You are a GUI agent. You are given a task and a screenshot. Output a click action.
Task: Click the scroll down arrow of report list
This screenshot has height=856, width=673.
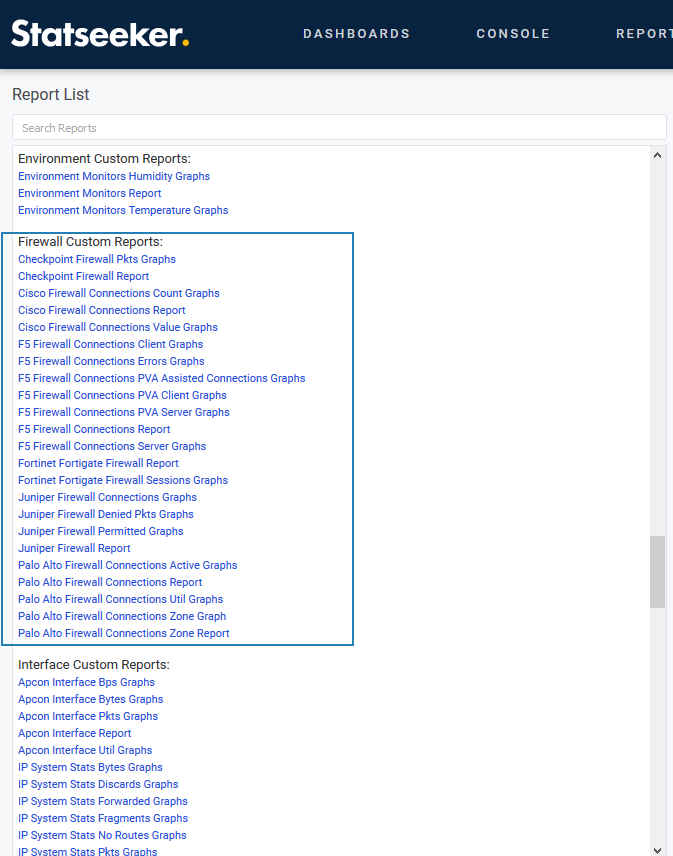coord(657,849)
